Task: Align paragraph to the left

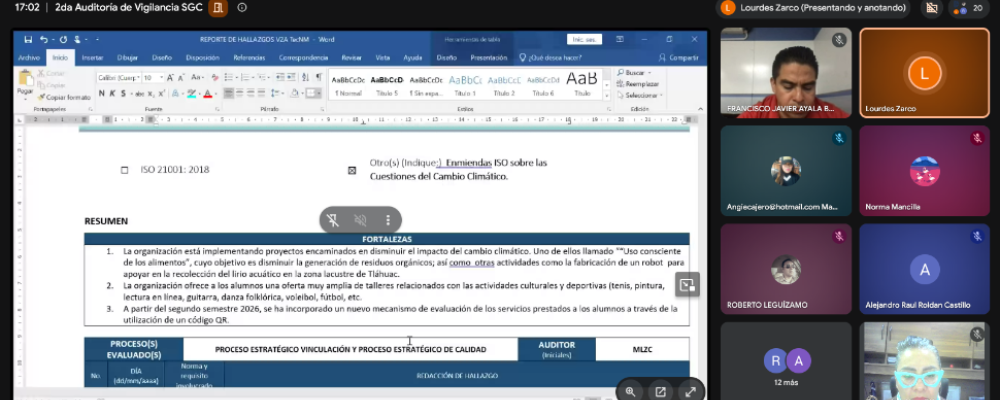Action: click(229, 93)
